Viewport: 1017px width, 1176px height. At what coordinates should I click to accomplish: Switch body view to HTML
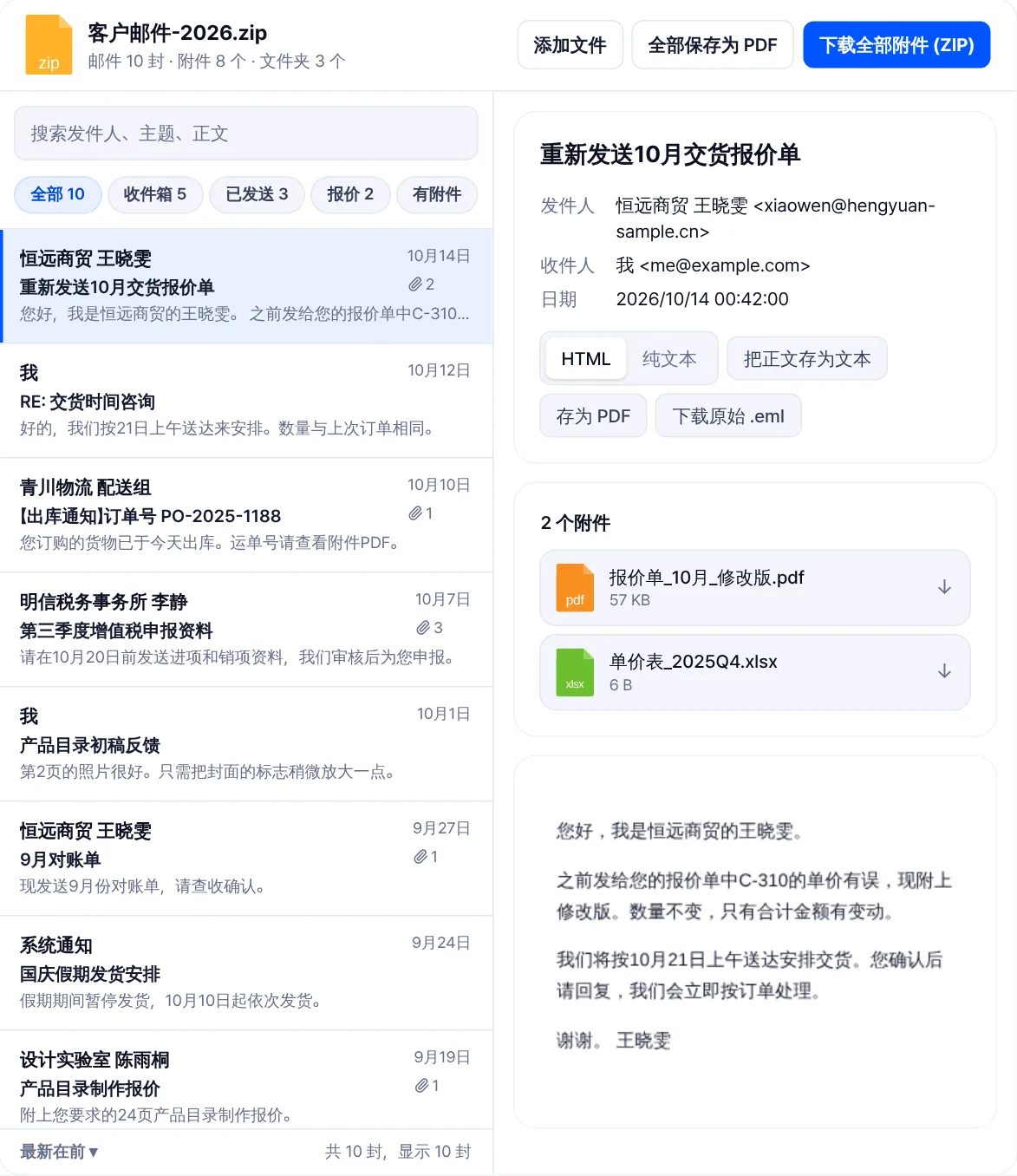tap(586, 359)
